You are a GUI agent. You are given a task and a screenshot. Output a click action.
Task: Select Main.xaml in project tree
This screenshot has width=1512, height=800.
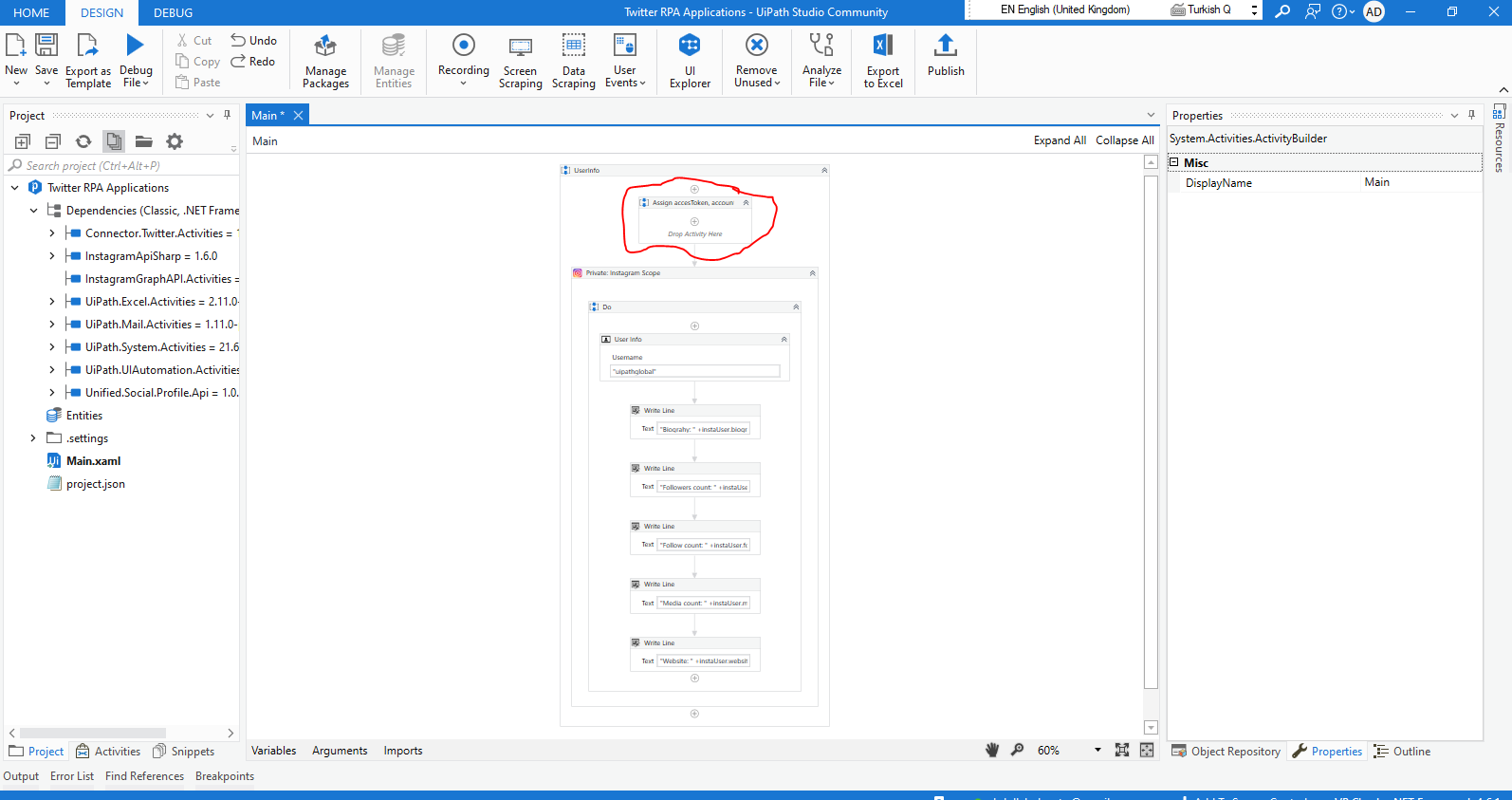coord(93,461)
